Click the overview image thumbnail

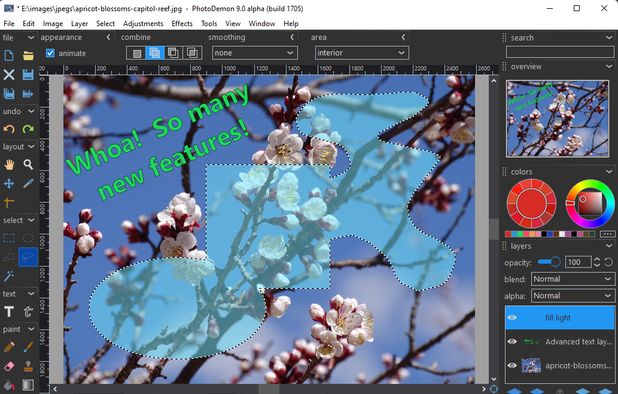pos(557,118)
